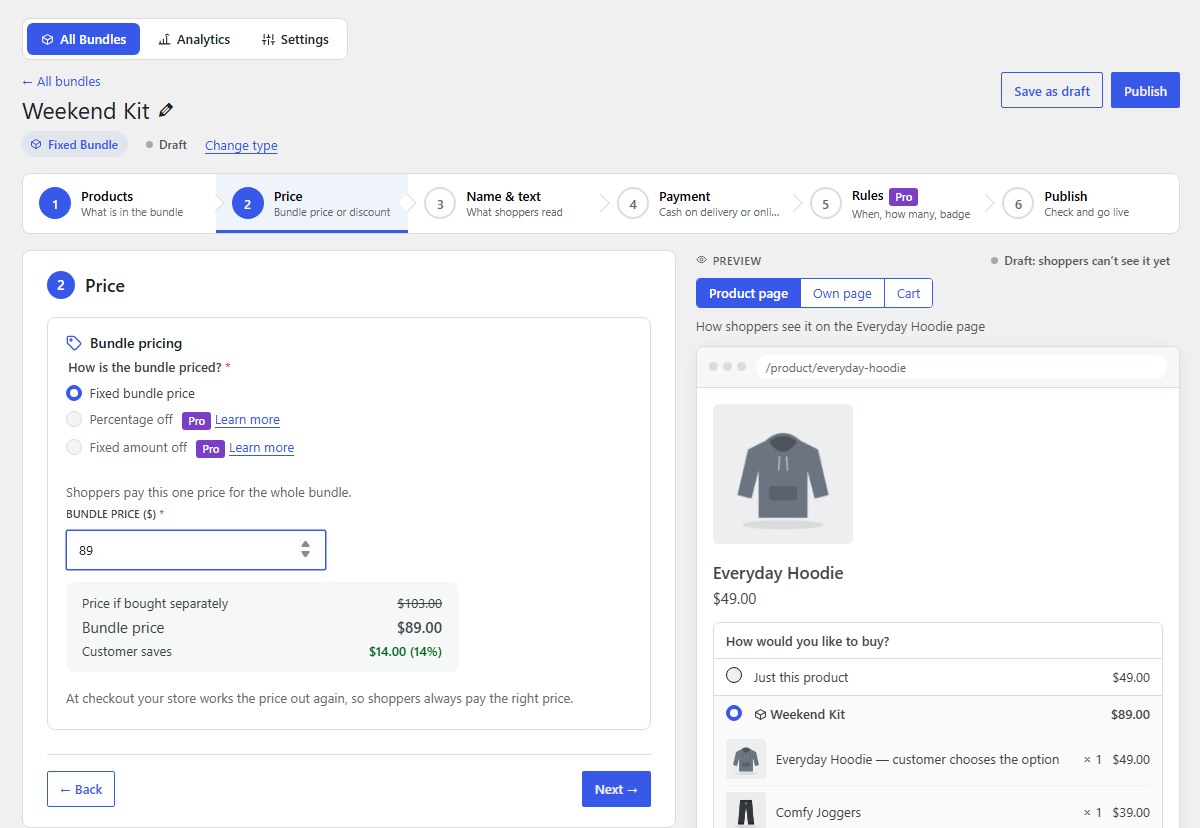Open the All Bundles tab
The height and width of the screenshot is (828, 1200).
coord(84,39)
